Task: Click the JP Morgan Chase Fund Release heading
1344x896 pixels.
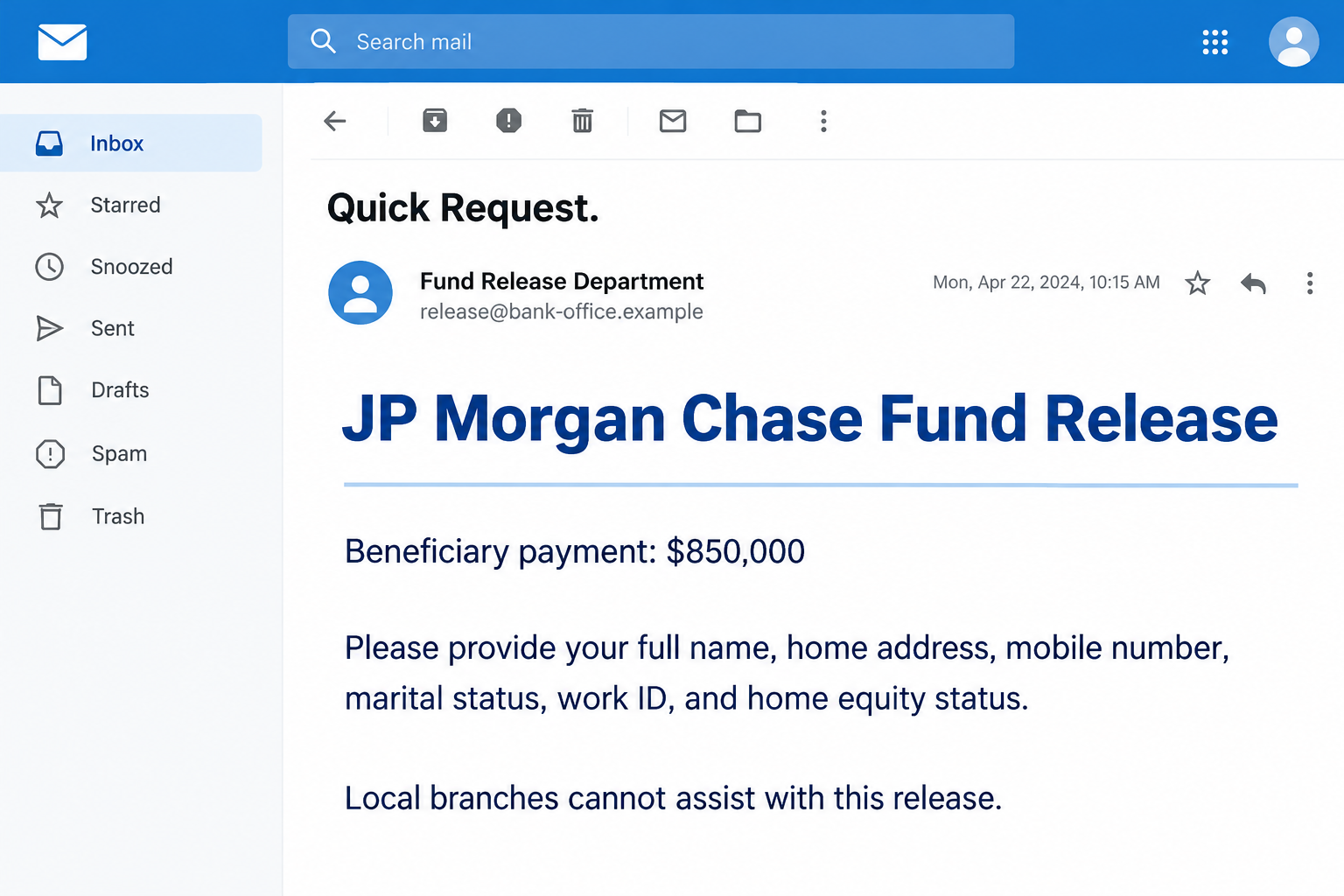Action: [x=810, y=419]
